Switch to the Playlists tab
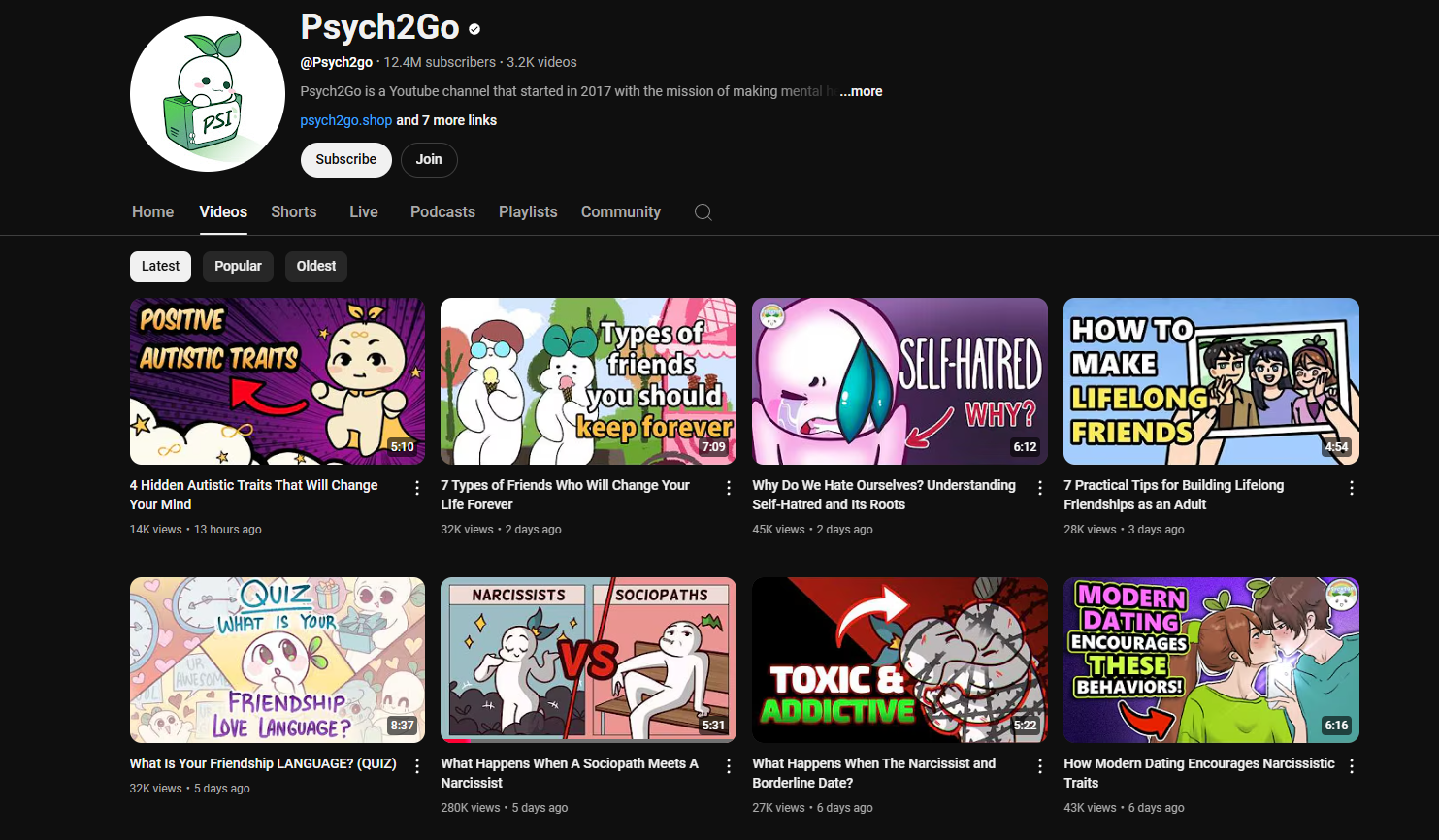This screenshot has width=1439, height=840. 528,211
